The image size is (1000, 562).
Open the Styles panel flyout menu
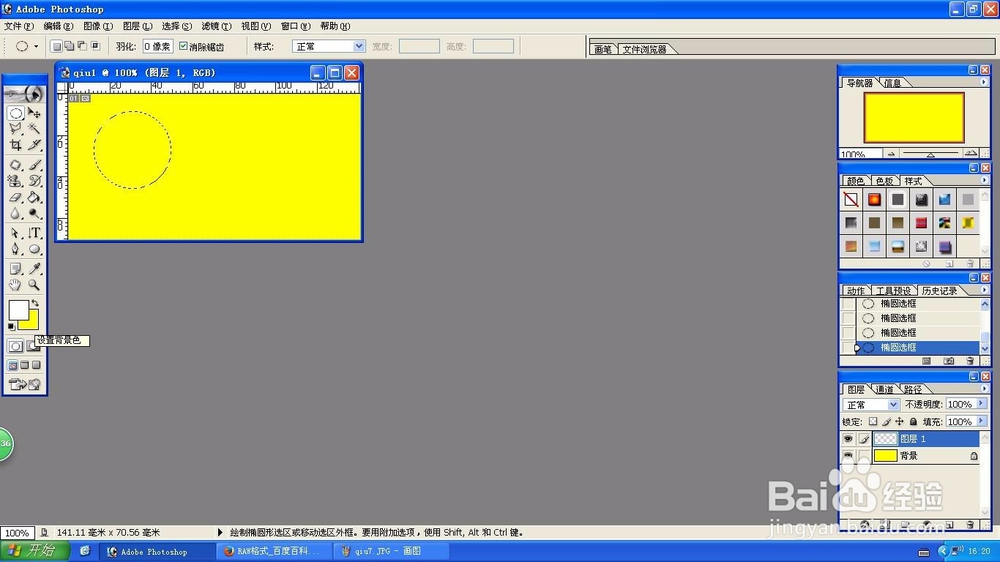(983, 181)
